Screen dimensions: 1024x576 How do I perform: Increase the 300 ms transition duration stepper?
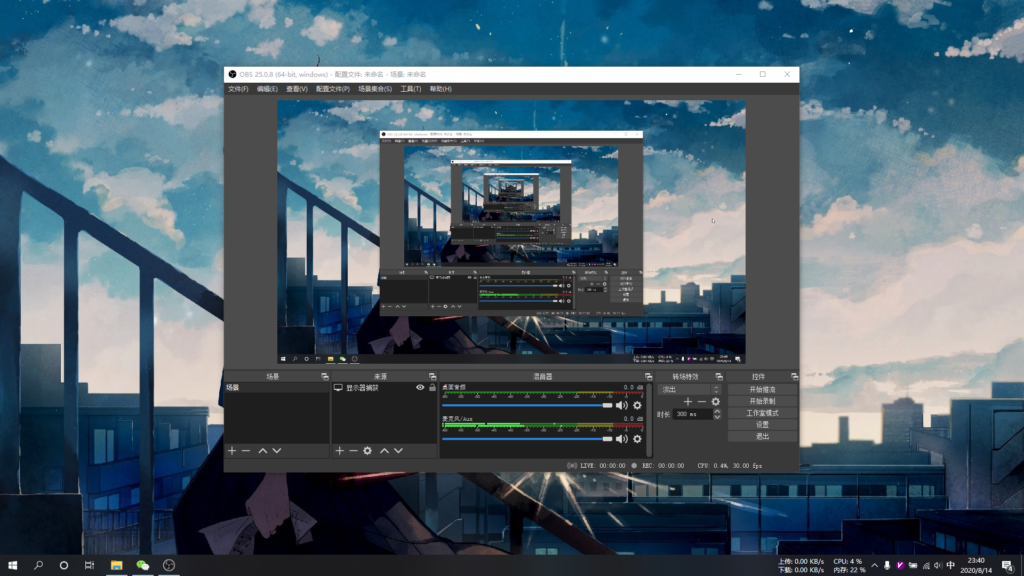[x=717, y=411]
